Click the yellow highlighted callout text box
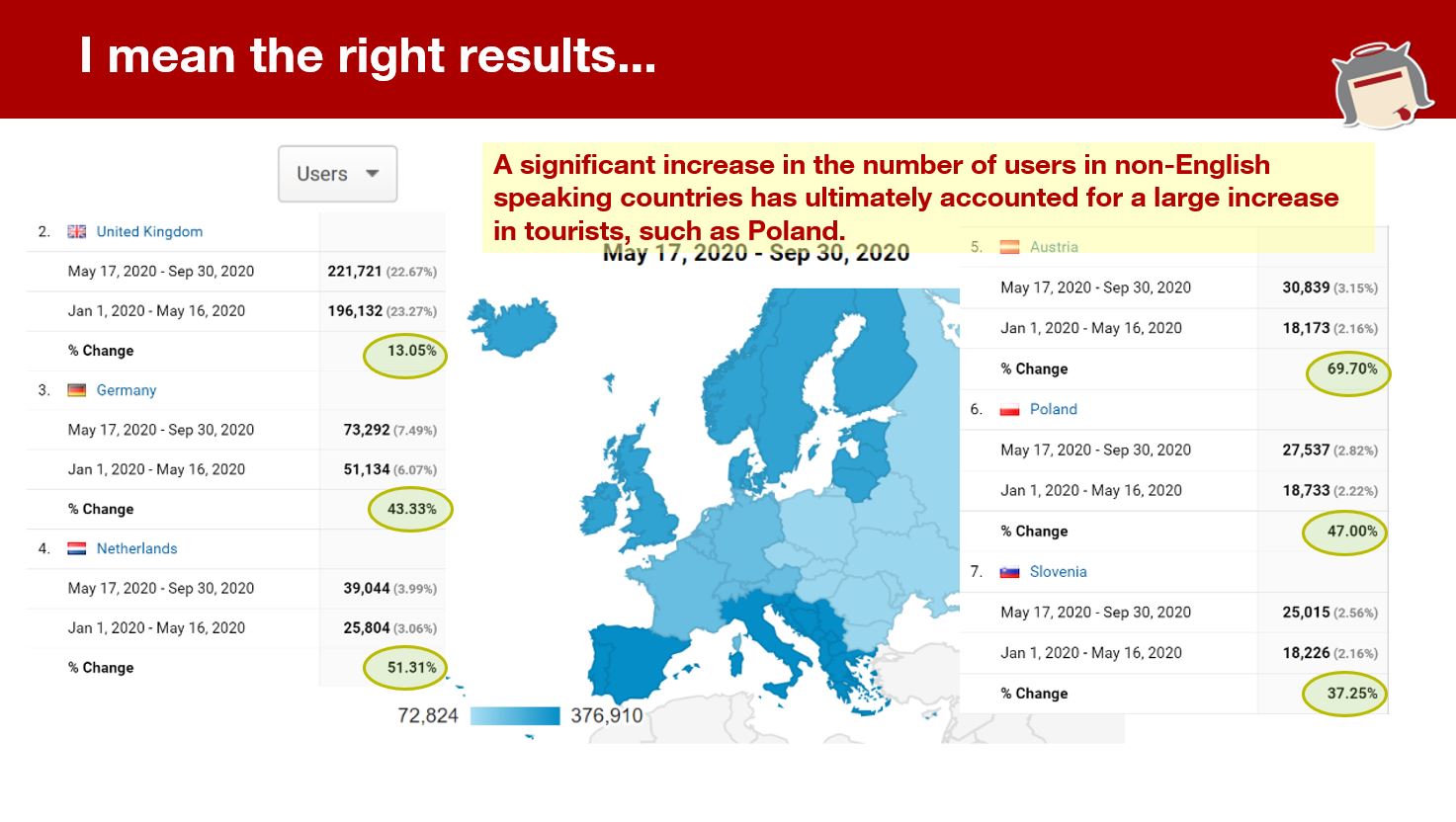This screenshot has height=822, width=1456. click(928, 198)
